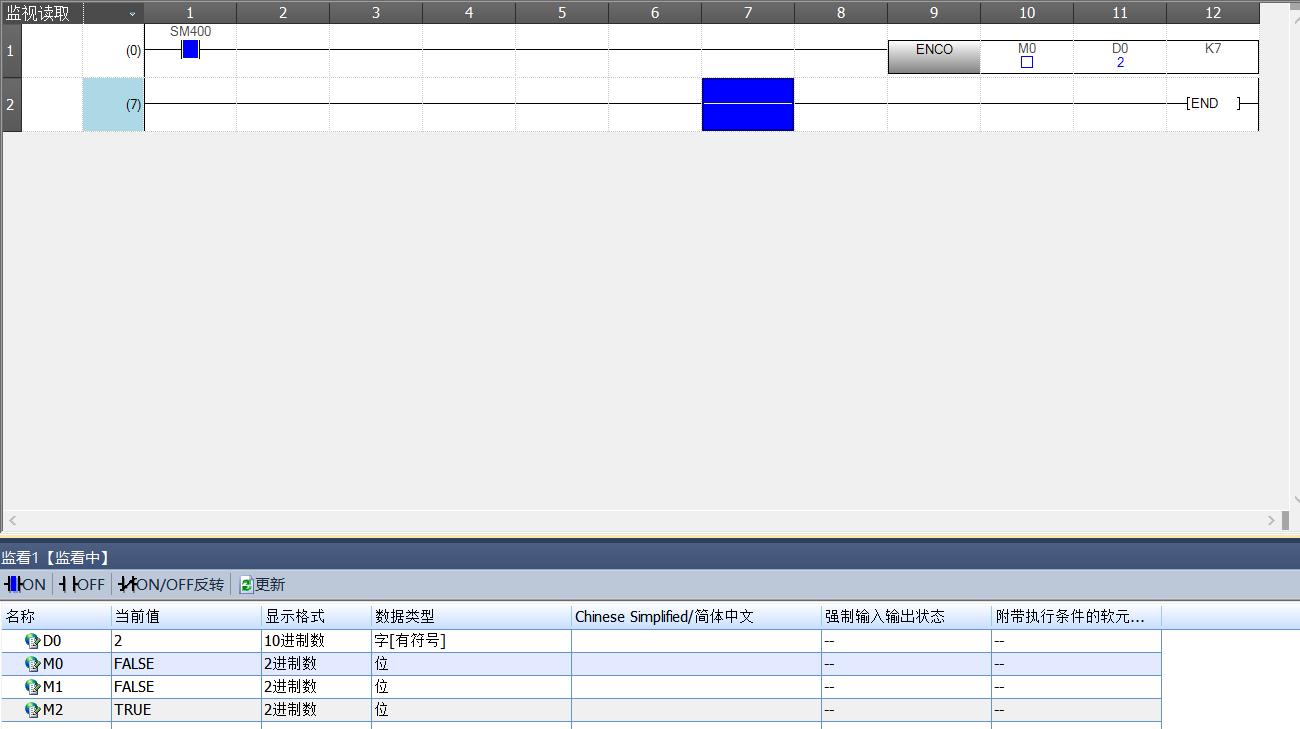The height and width of the screenshot is (729, 1300).
Task: Click the M2 current value TRUE cell
Action: click(x=185, y=710)
